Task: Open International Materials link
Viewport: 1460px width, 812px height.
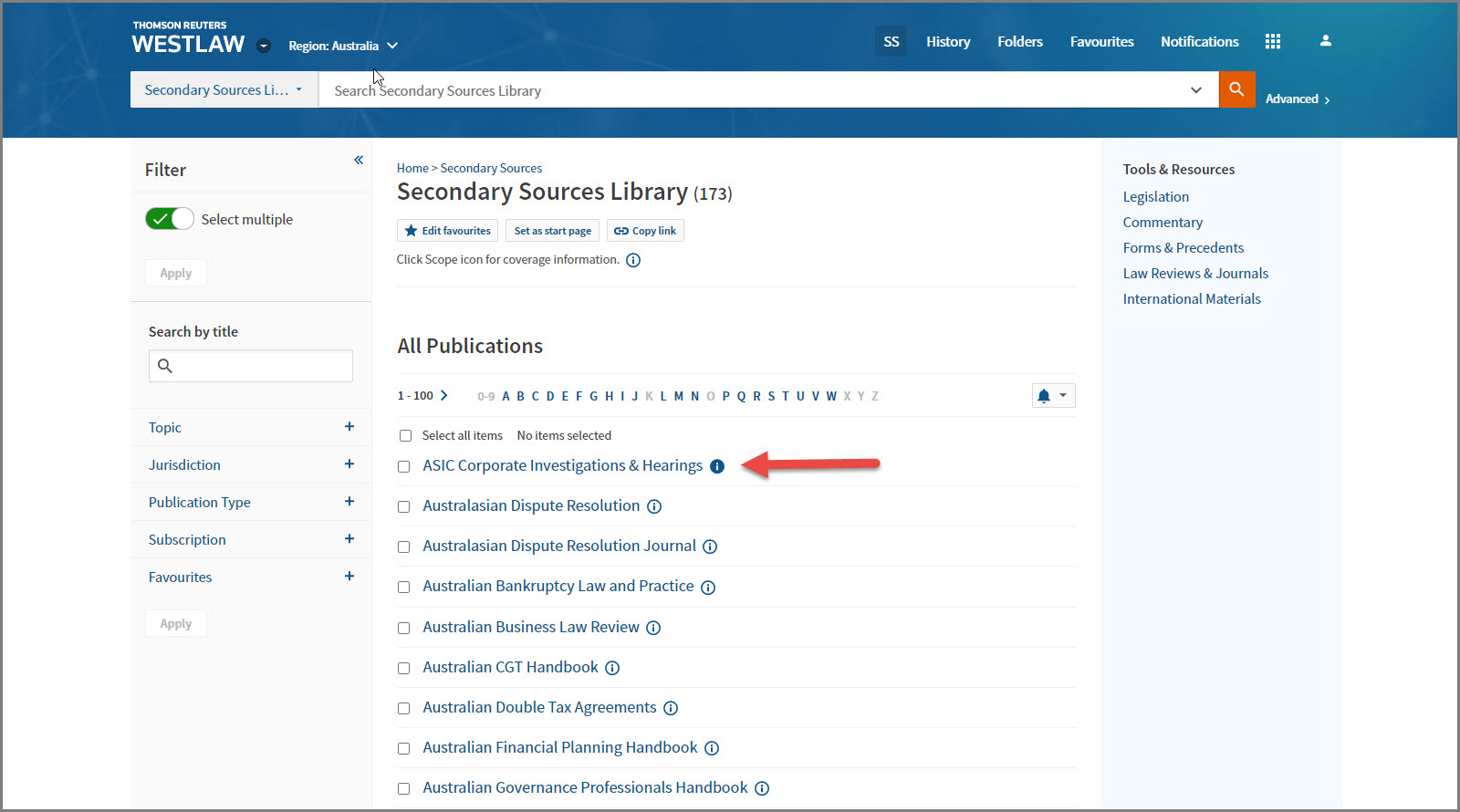Action: pos(1192,298)
